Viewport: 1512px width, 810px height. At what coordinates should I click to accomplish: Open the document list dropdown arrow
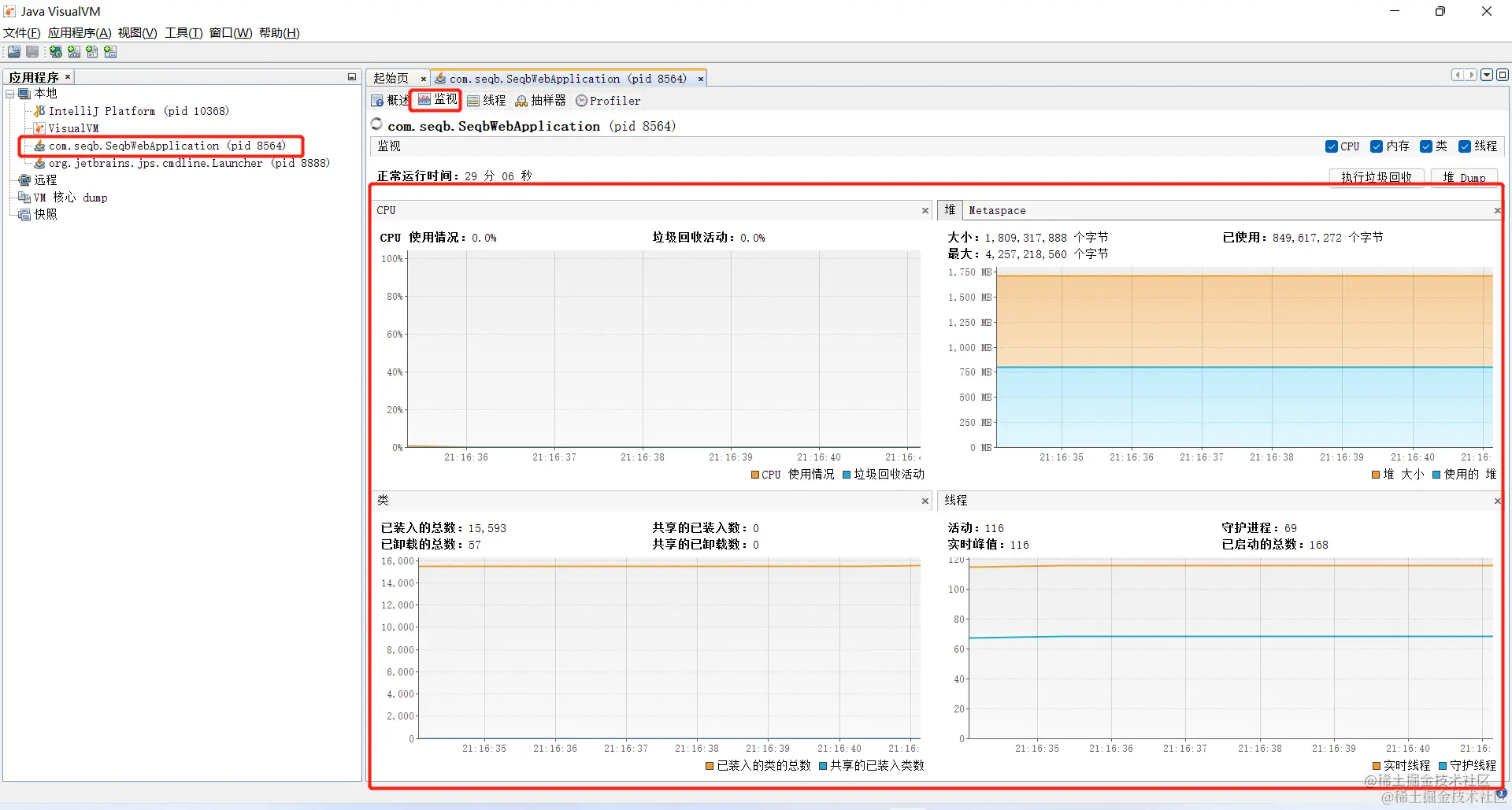pyautogui.click(x=1487, y=75)
